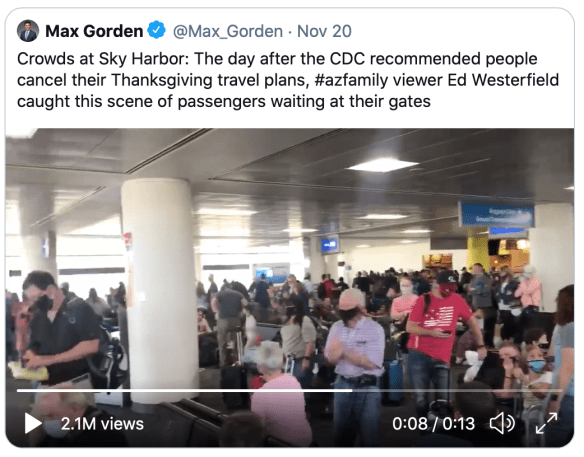Mute the video with speaker icon
Image resolution: width=584 pixels, height=457 pixels.
coord(502,423)
